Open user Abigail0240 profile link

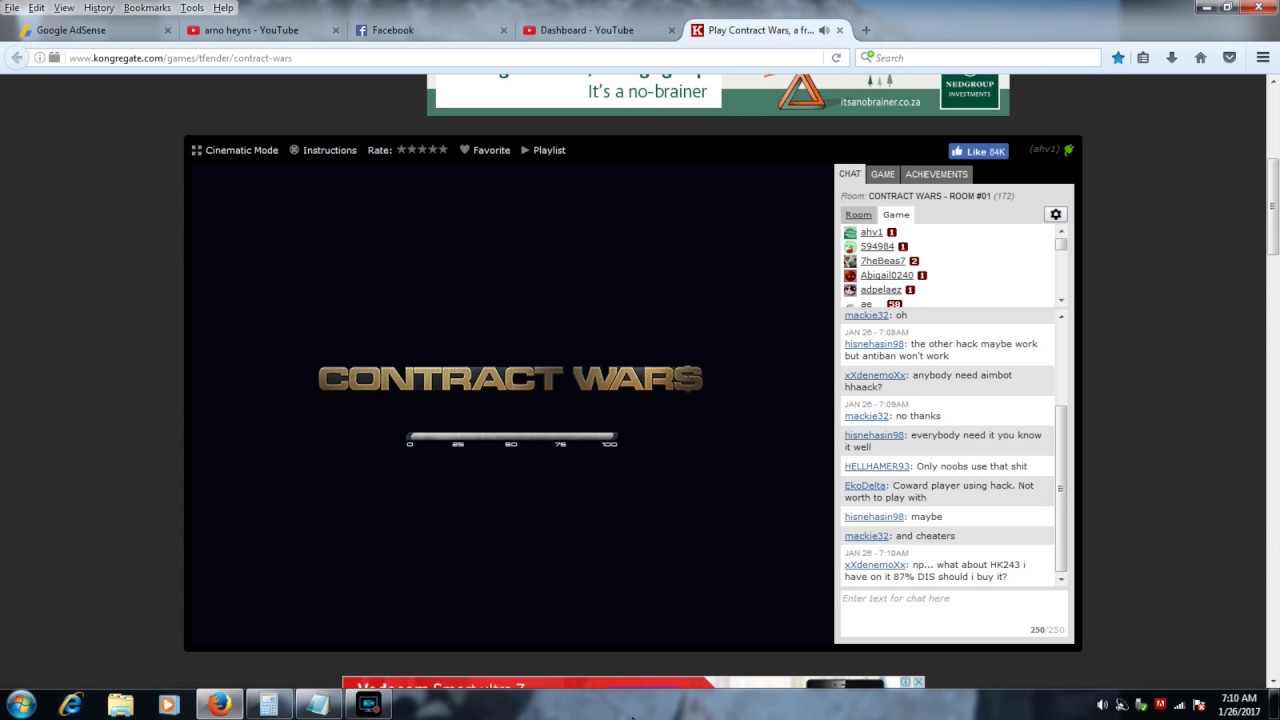pyautogui.click(x=887, y=275)
